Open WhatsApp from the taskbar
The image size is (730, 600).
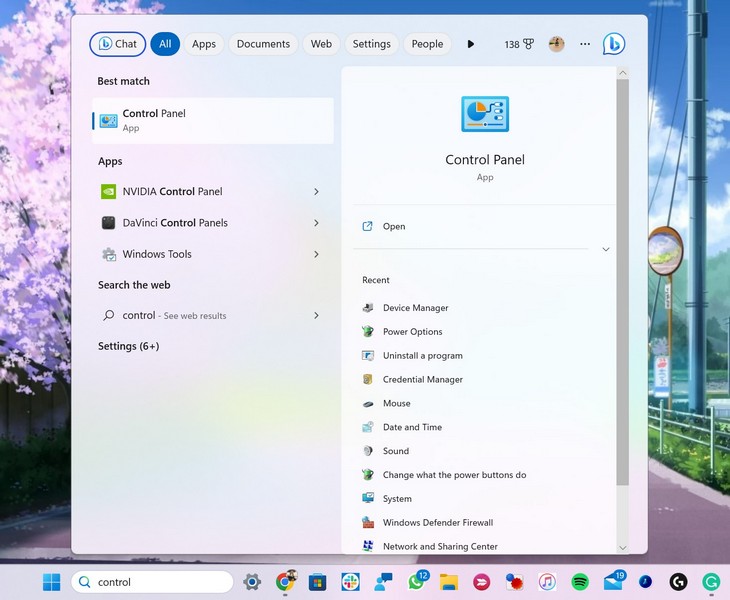[x=417, y=582]
